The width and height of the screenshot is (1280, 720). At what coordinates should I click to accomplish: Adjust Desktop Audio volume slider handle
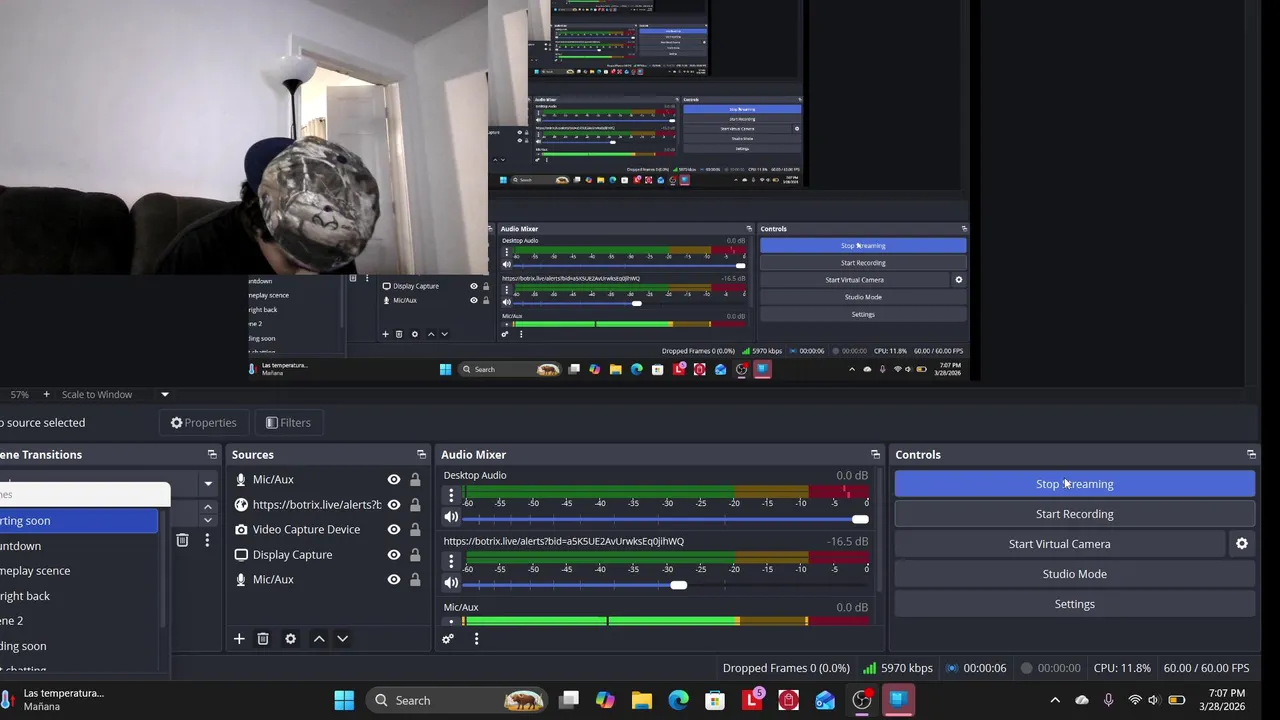pos(861,519)
